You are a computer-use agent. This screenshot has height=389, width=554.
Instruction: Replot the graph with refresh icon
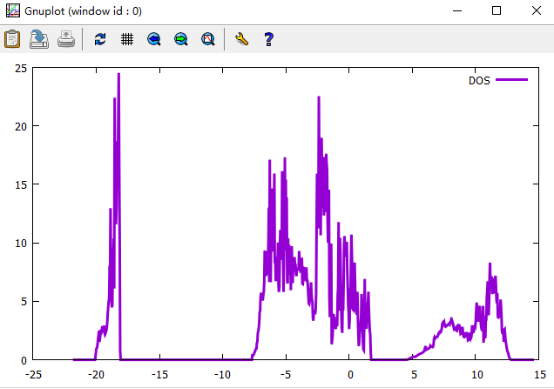pyautogui.click(x=100, y=39)
